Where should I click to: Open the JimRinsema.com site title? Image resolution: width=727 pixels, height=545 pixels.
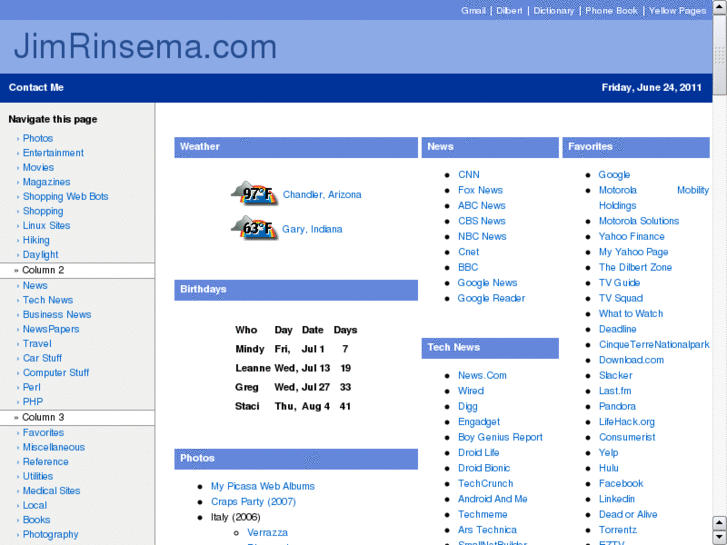[145, 46]
